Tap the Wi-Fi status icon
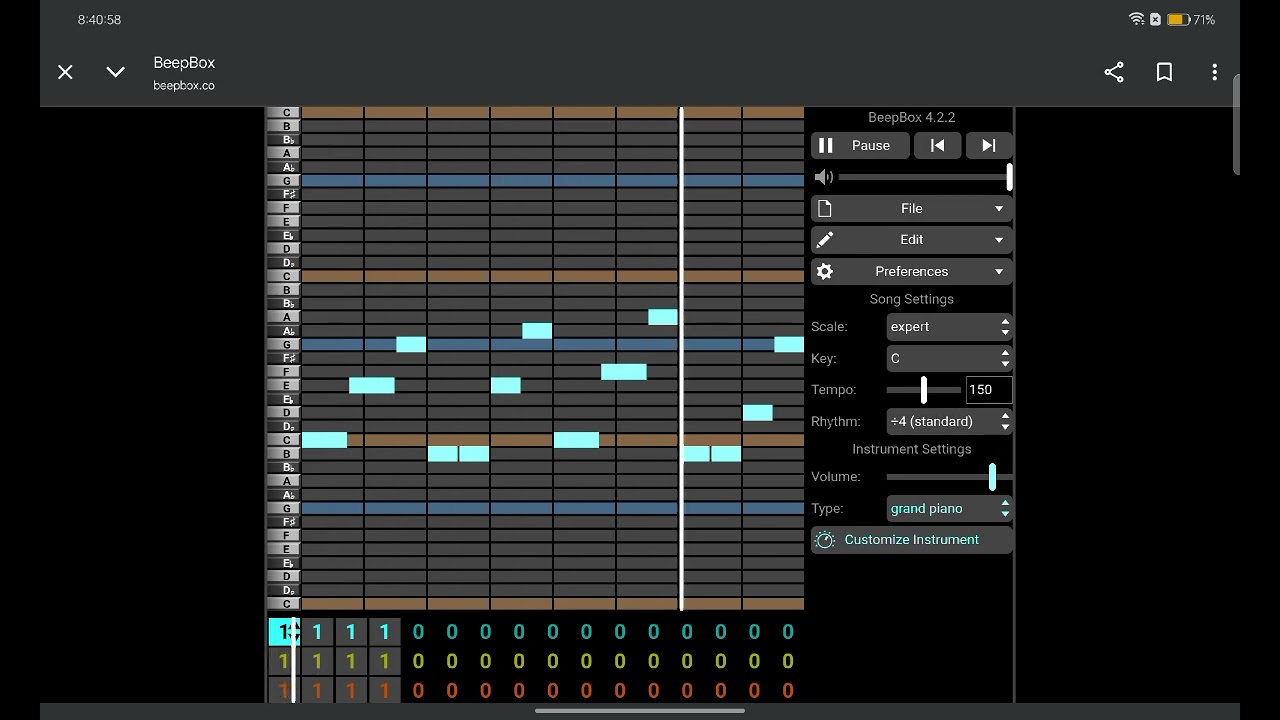 coord(1136,20)
